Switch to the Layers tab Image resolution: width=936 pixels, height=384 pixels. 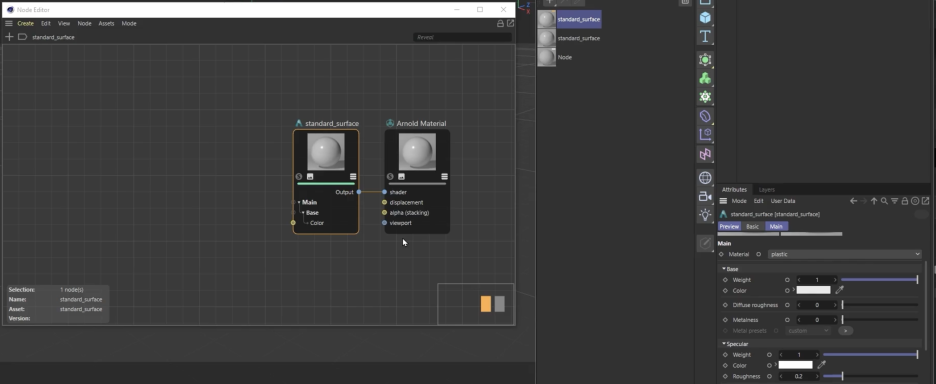766,189
